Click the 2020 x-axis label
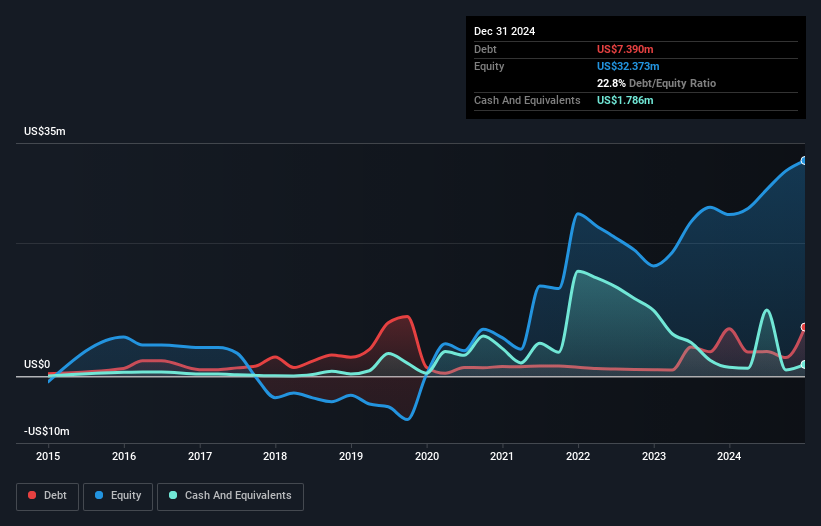This screenshot has width=821, height=526. (x=427, y=456)
